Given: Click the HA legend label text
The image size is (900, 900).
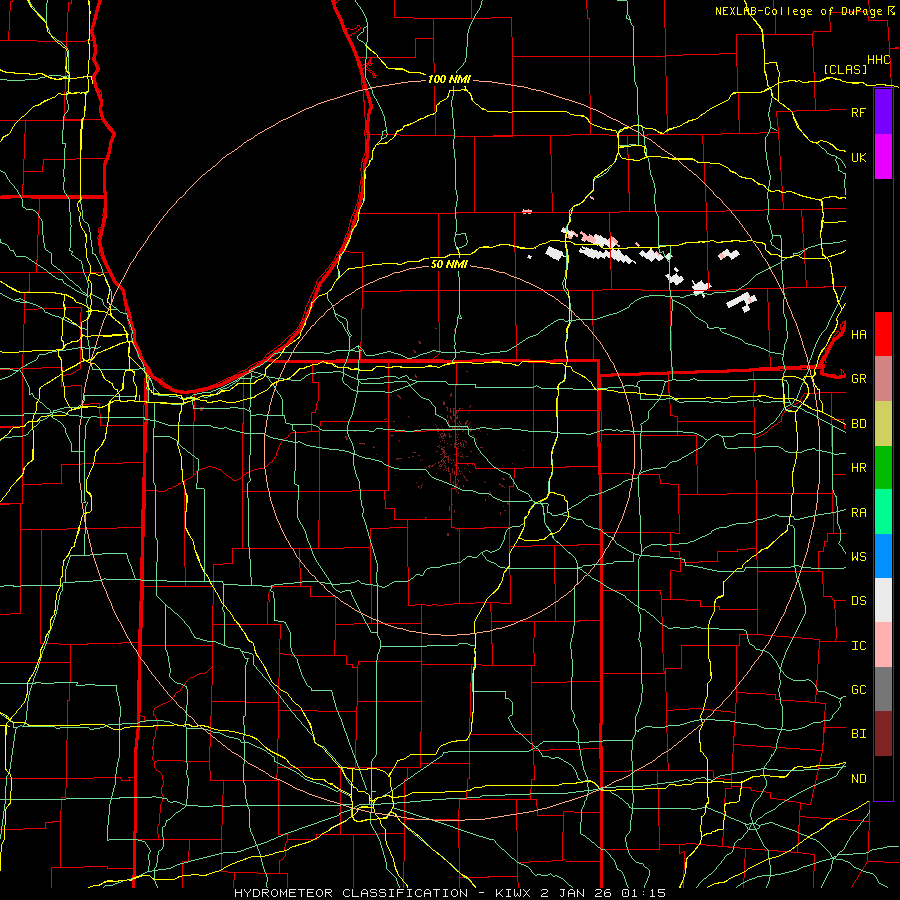Looking at the screenshot, I should click(x=858, y=335).
